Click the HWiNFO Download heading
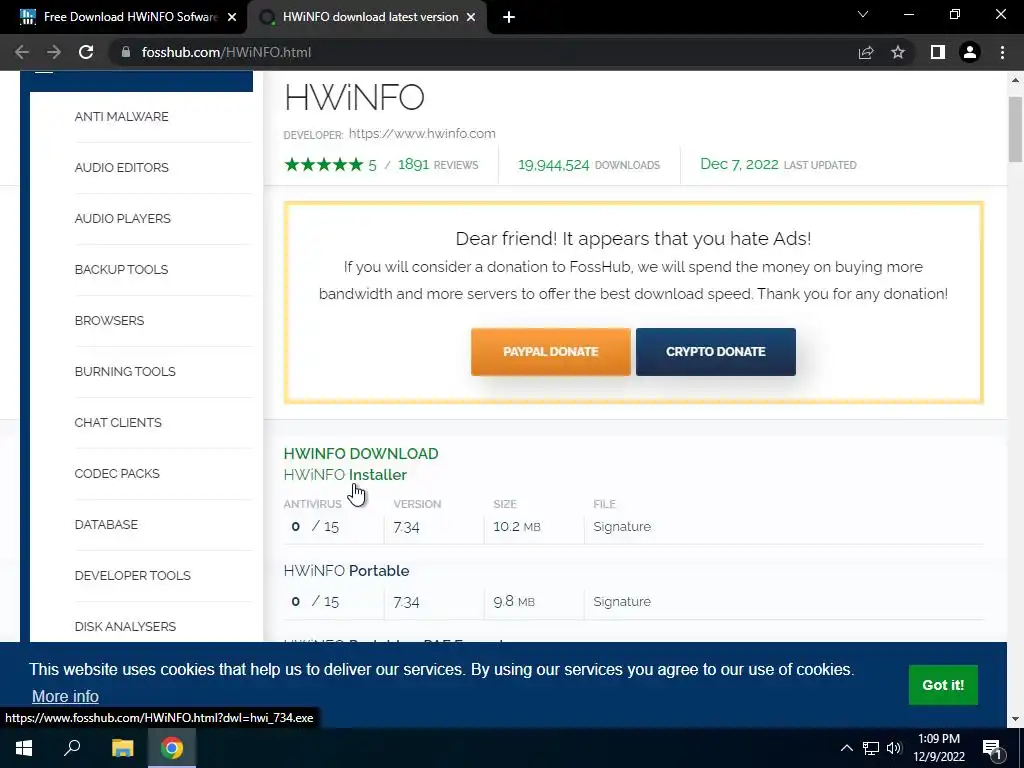 pos(361,454)
